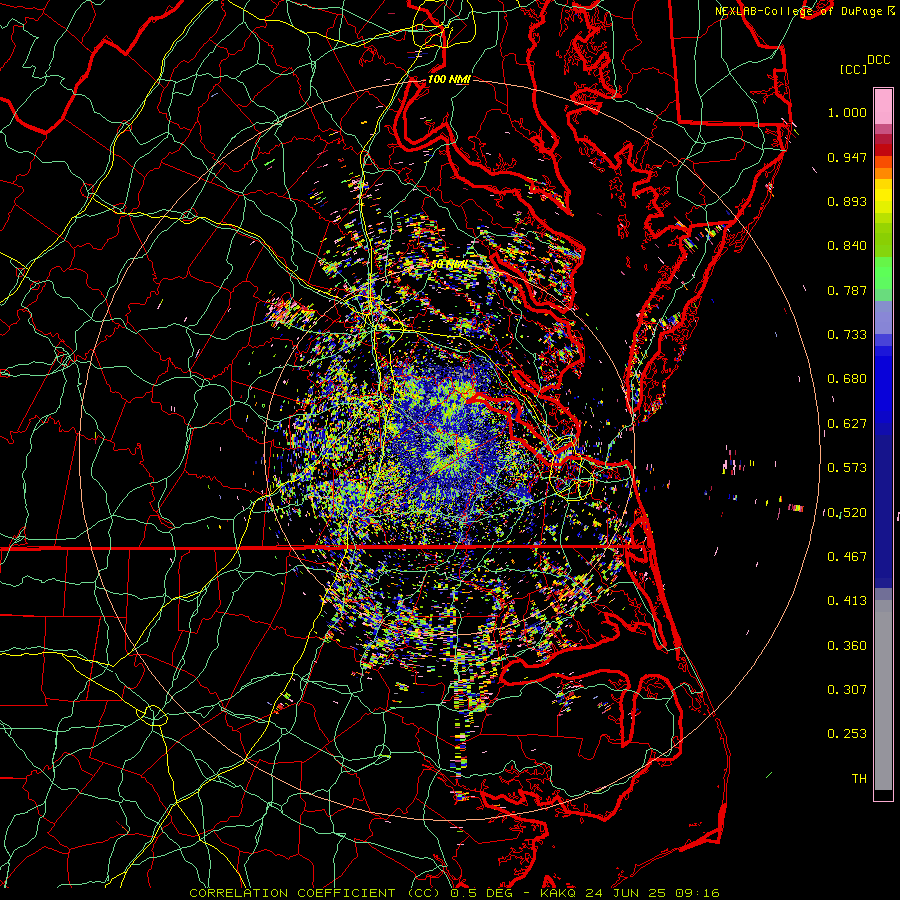Click the Correlation Coefficient caption at the bottom
Viewport: 900px width, 900px height.
455,893
